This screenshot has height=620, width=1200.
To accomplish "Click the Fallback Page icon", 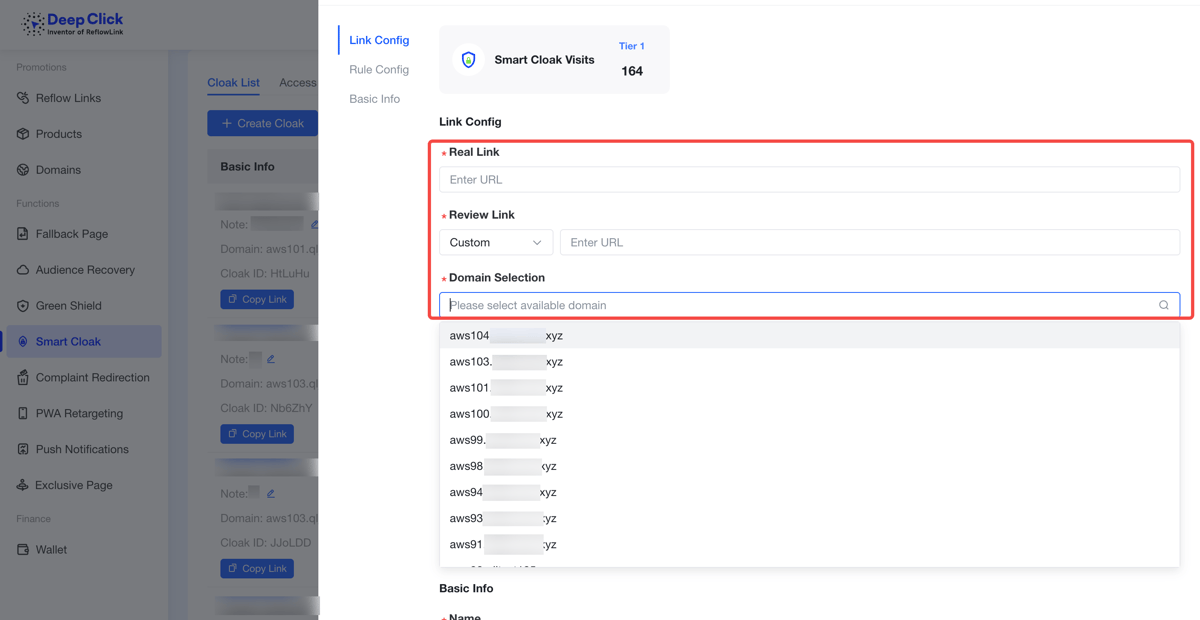I will [23, 234].
